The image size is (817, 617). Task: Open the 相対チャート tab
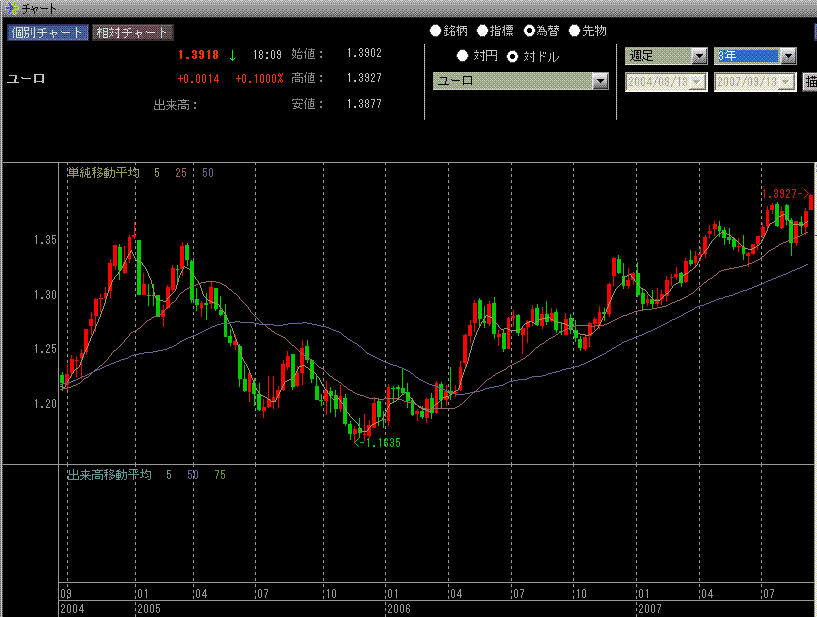pyautogui.click(x=132, y=33)
